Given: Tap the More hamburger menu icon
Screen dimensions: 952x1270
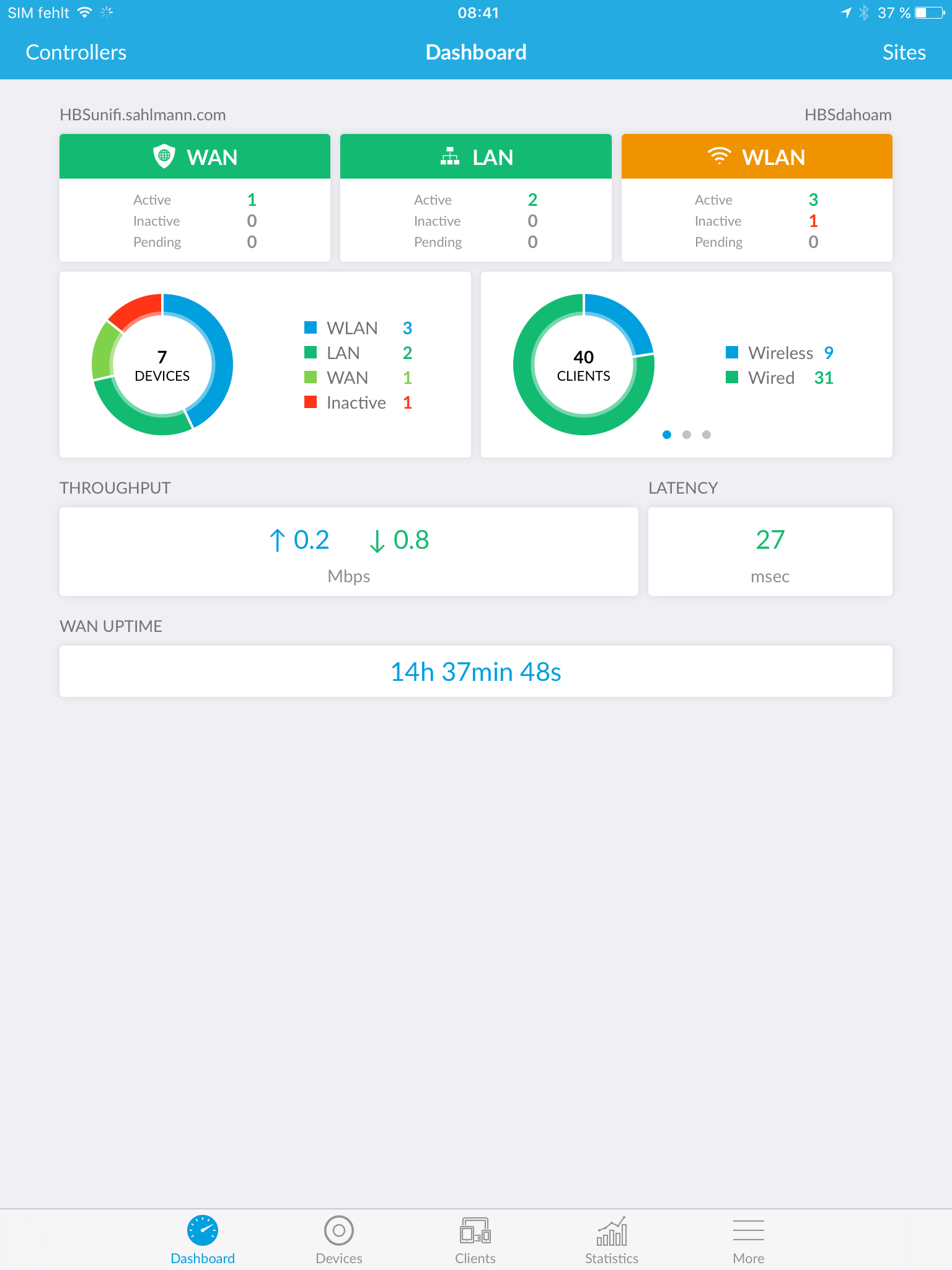Looking at the screenshot, I should (748, 1230).
